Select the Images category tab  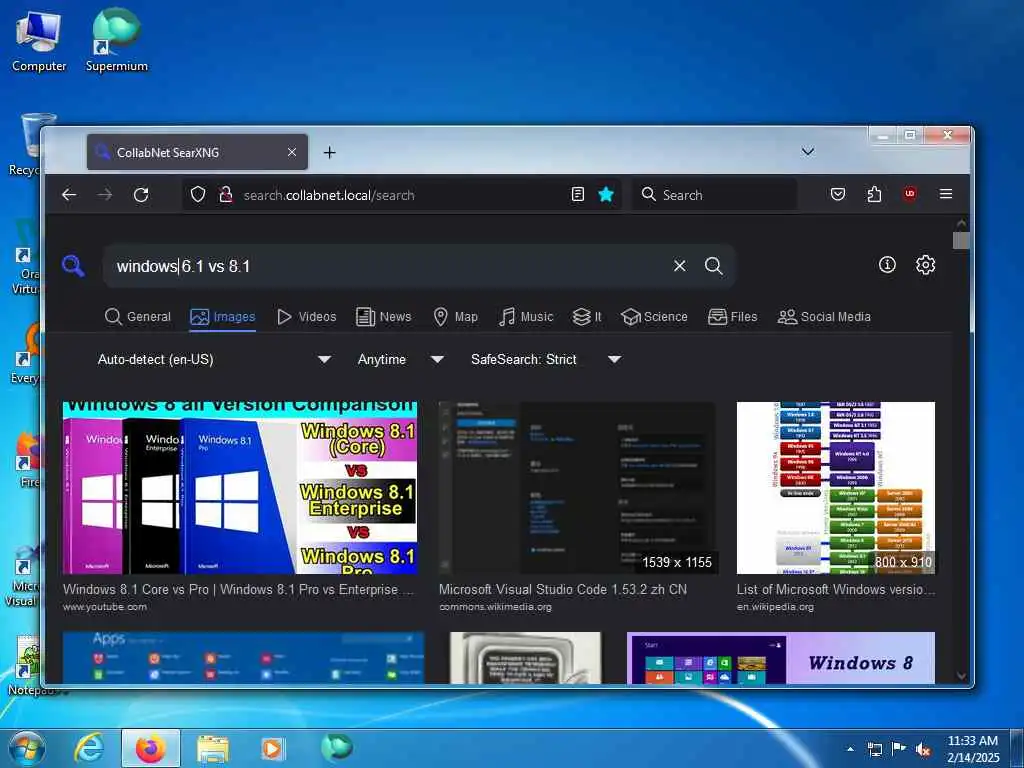click(x=223, y=317)
